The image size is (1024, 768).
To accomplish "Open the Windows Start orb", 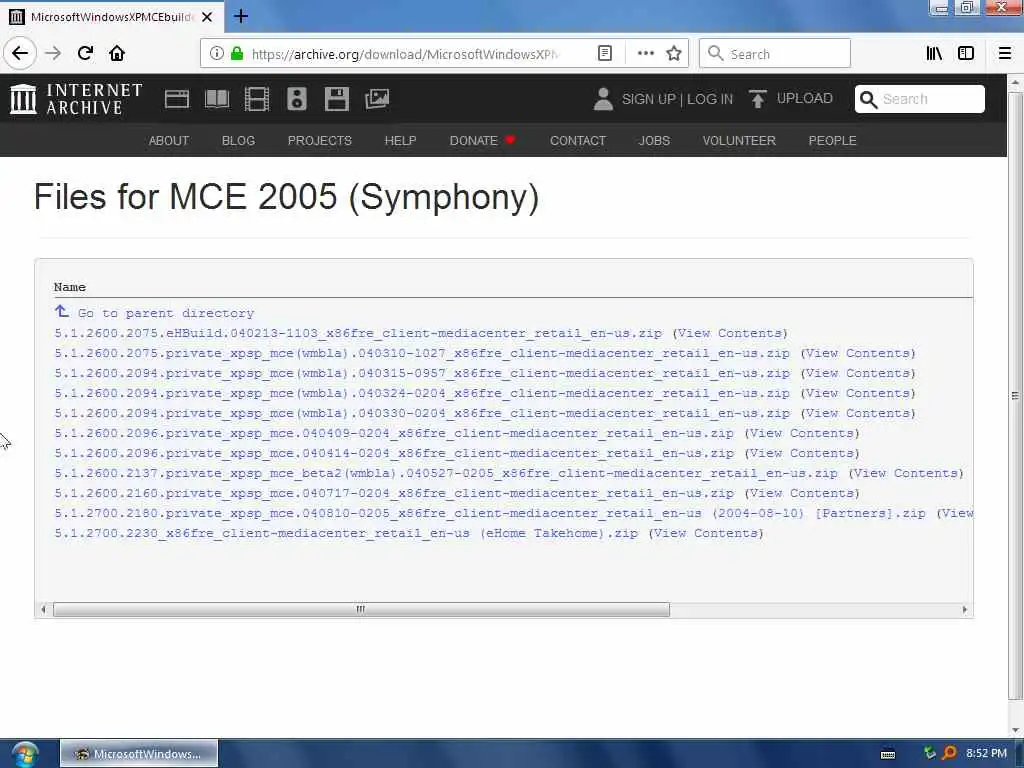I will (25, 754).
